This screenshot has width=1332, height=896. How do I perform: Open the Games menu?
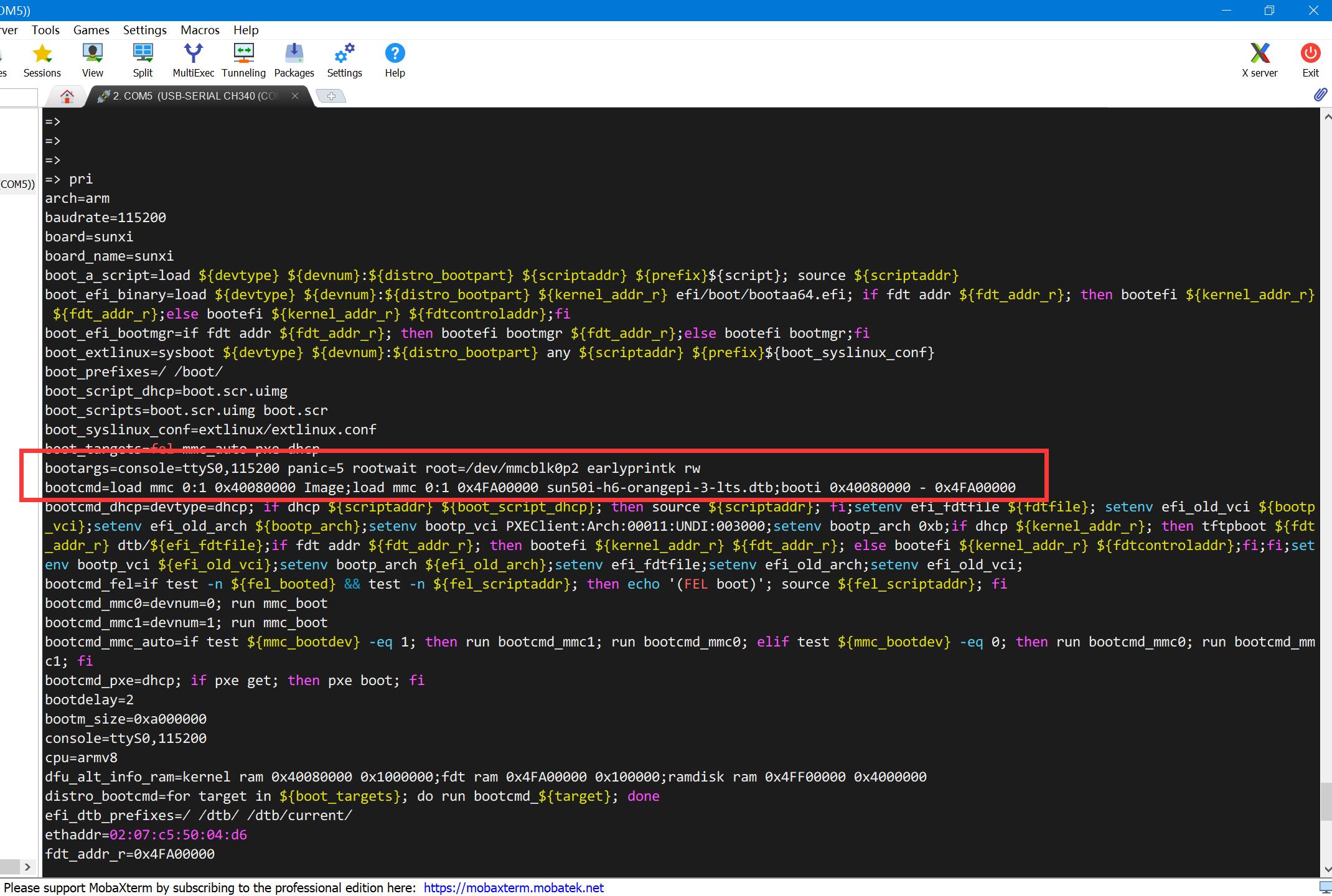click(x=91, y=30)
